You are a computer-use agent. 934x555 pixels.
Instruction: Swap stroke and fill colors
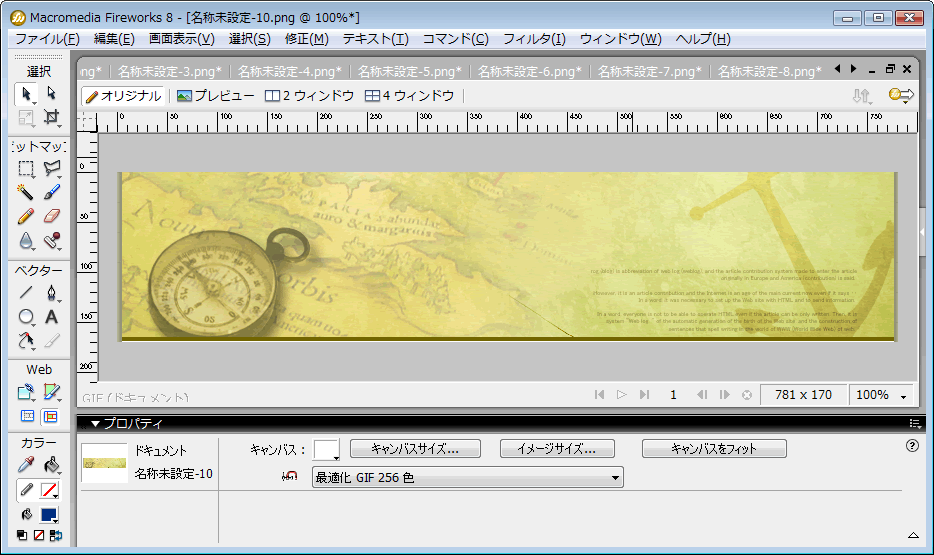pos(55,536)
